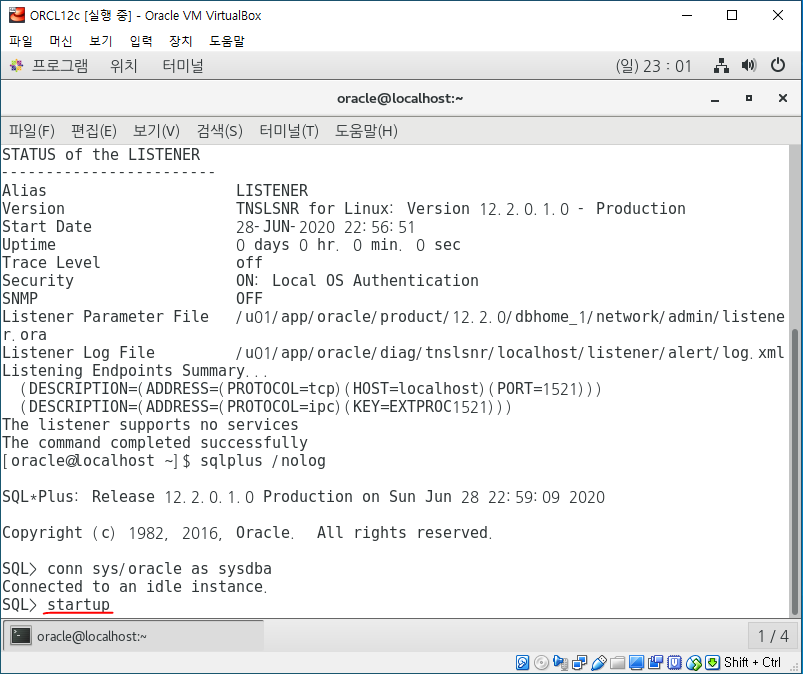Image resolution: width=803 pixels, height=674 pixels.
Task: Click terminal icon in bottom window list
Action: pyautogui.click(x=21, y=636)
